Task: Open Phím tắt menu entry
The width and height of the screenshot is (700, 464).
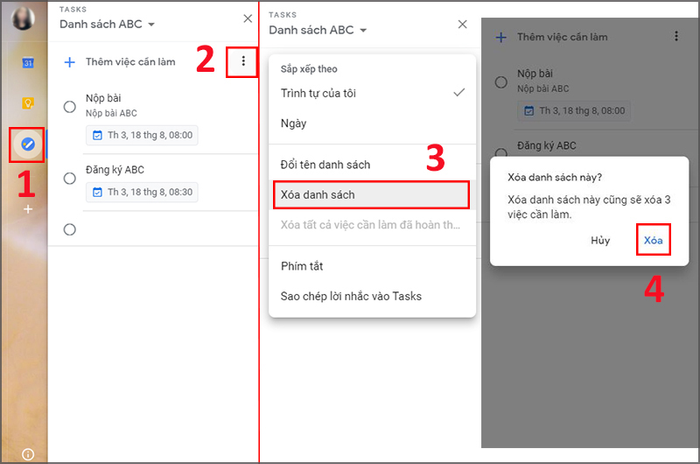Action: [372, 266]
